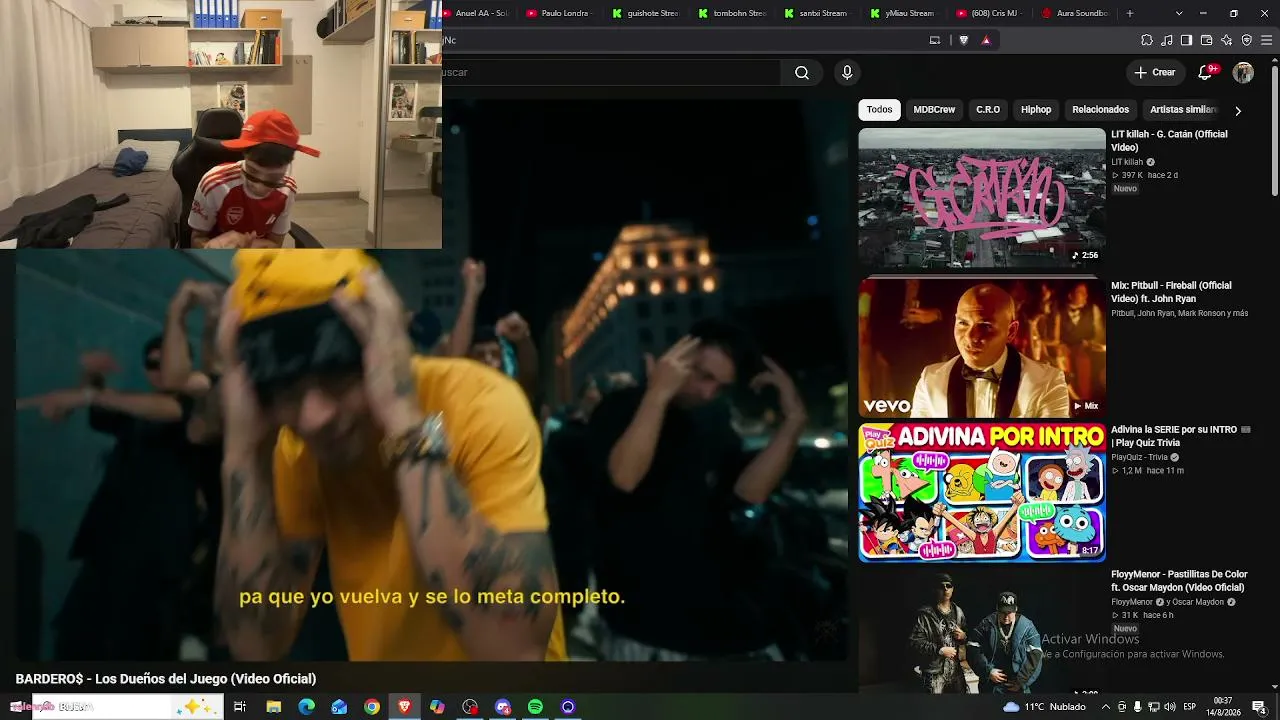Open "Adivina la SERIE por su INTRO" title
This screenshot has height=720, width=1280.
pyautogui.click(x=1181, y=436)
